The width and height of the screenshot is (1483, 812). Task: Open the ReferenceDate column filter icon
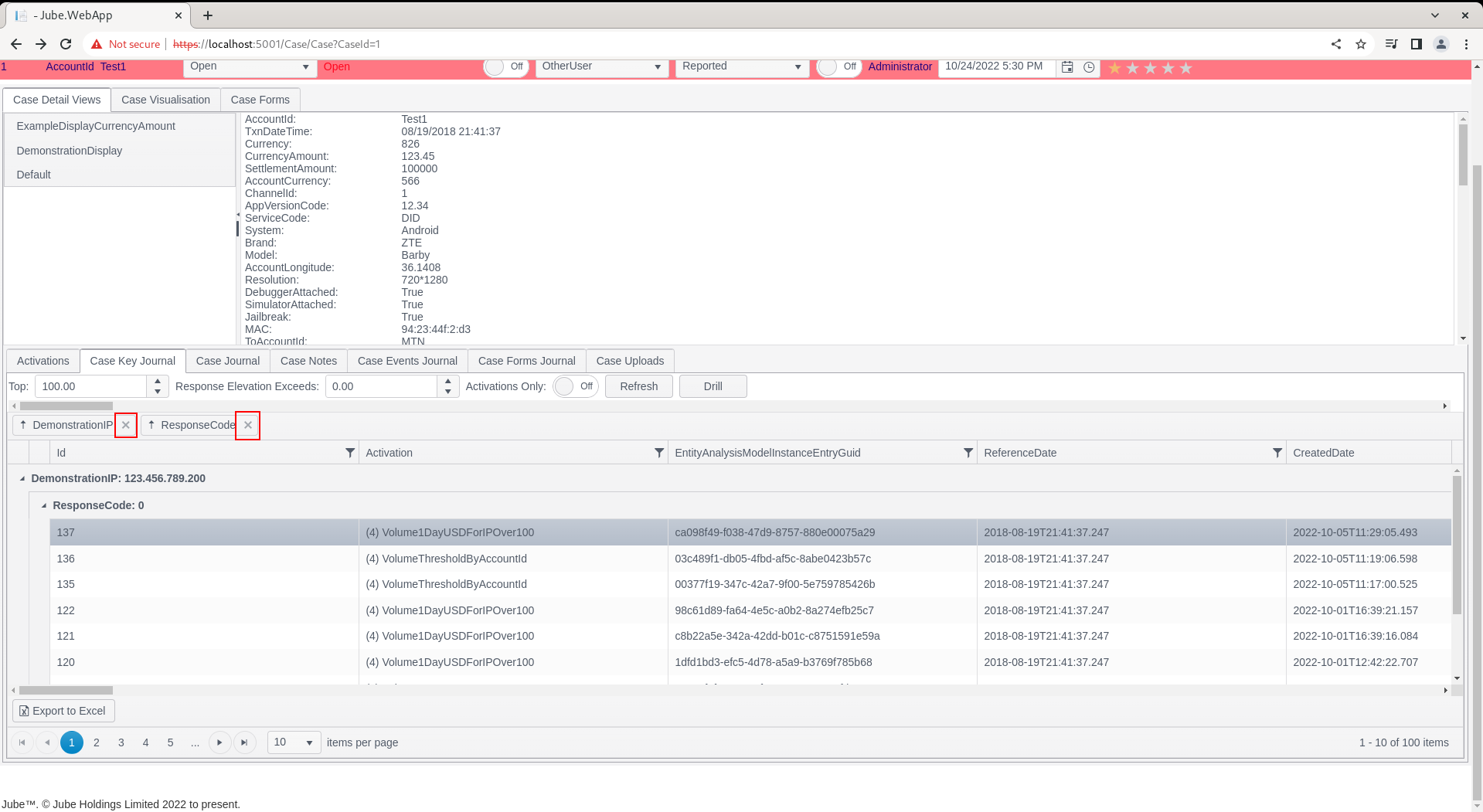click(x=1277, y=453)
